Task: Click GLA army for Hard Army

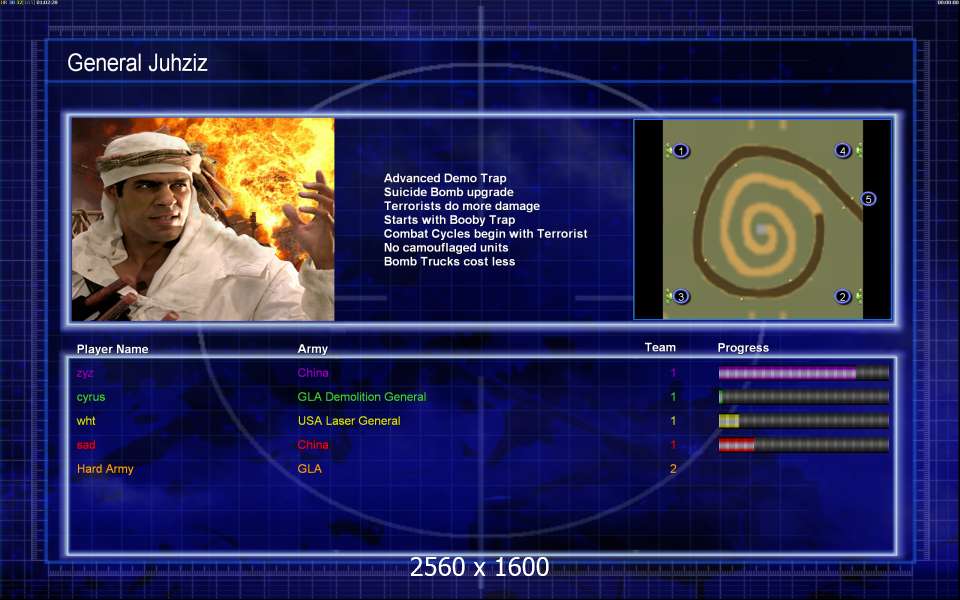Action: (309, 468)
